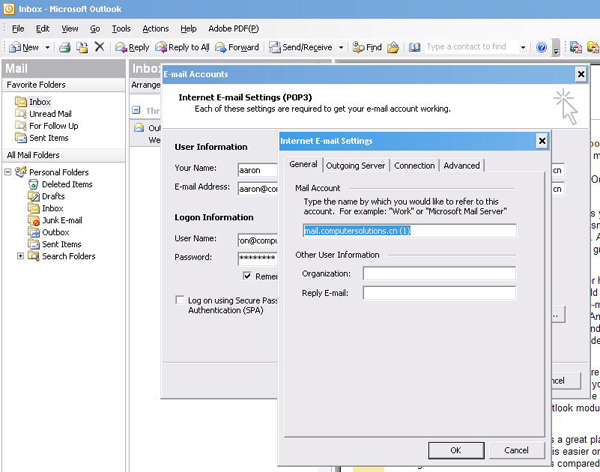Open the Go menu

95,29
